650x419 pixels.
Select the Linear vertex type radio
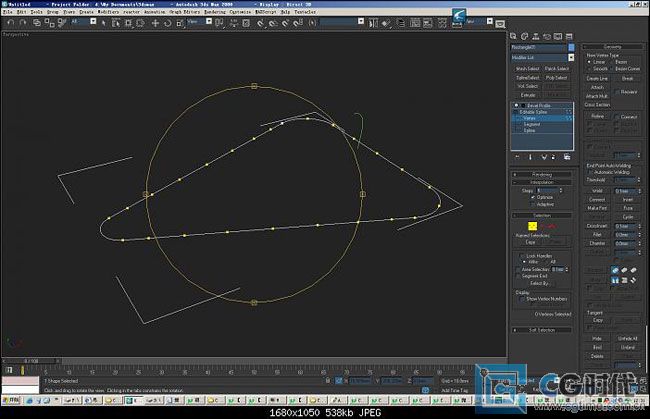pos(589,62)
